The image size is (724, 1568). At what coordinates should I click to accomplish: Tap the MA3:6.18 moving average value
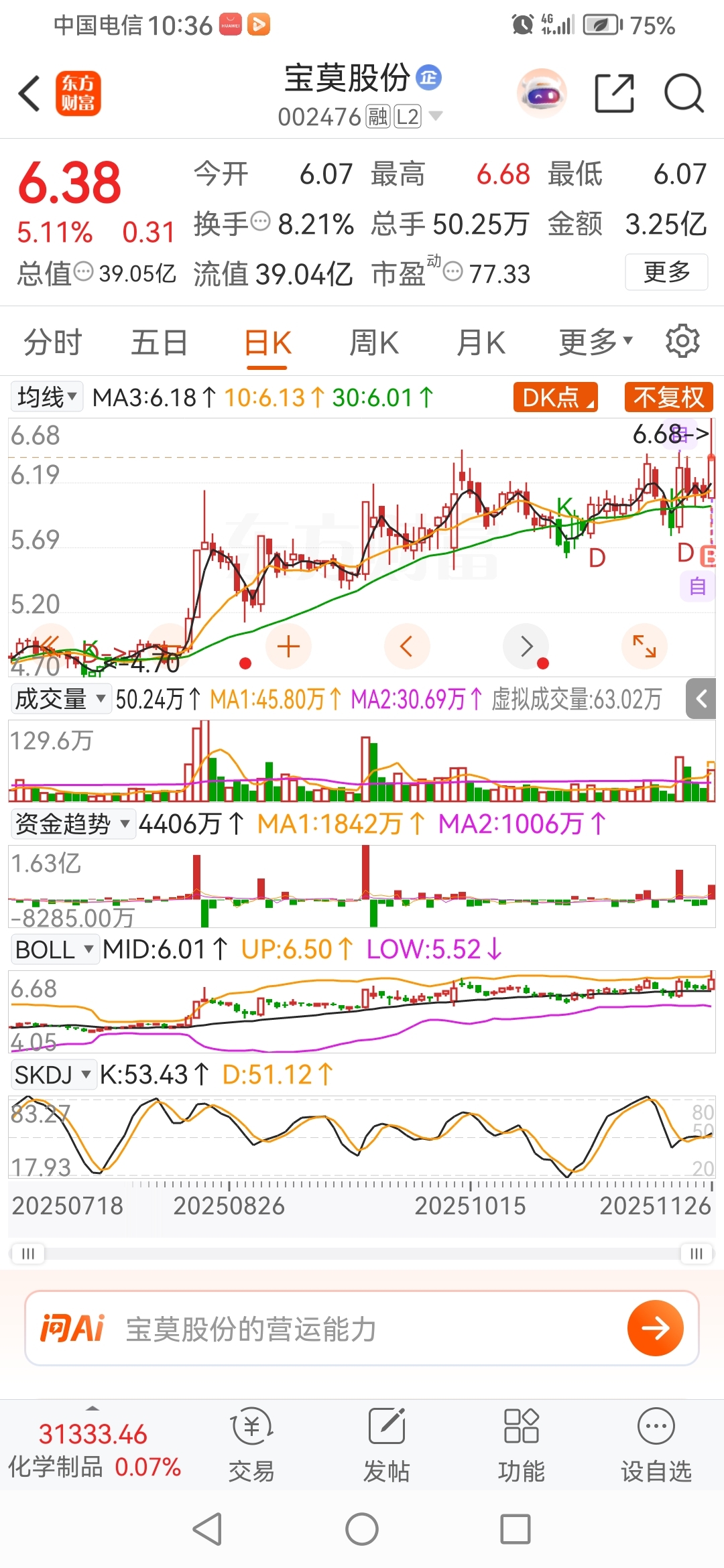point(154,397)
